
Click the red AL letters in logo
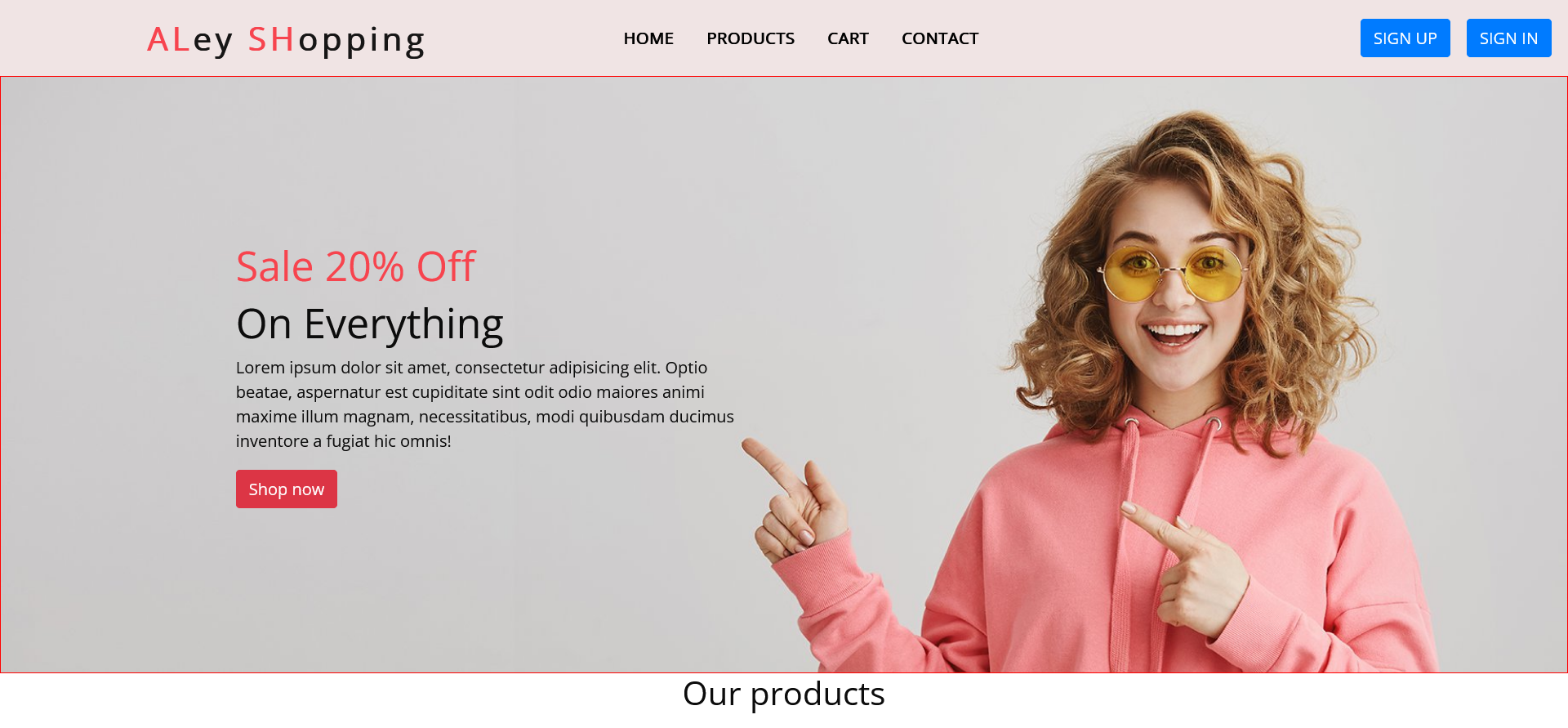click(x=169, y=39)
